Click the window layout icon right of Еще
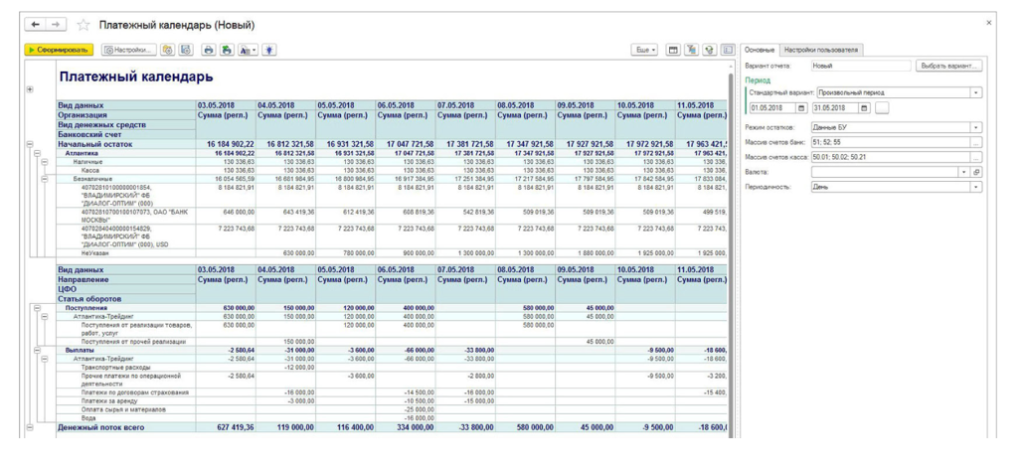This screenshot has height=470, width=1024. [x=673, y=50]
